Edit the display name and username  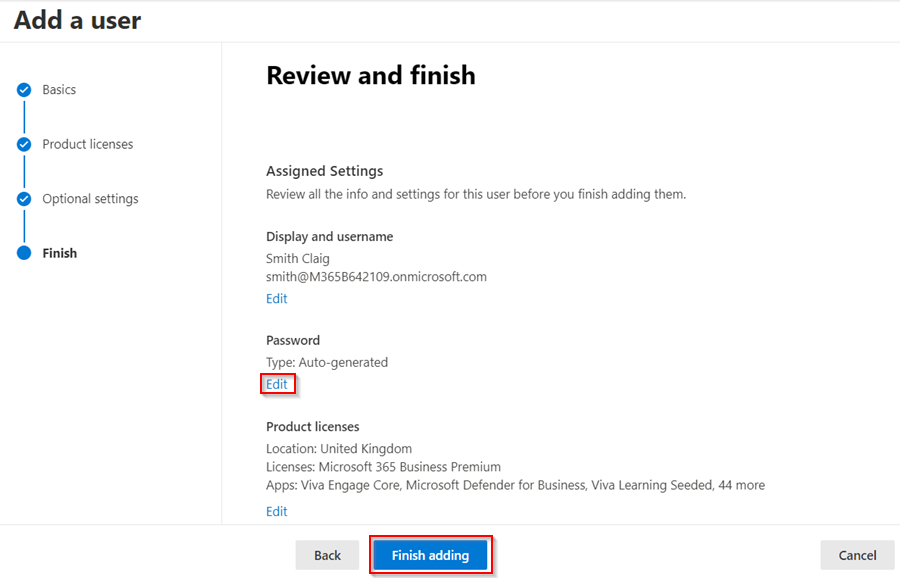coord(277,298)
